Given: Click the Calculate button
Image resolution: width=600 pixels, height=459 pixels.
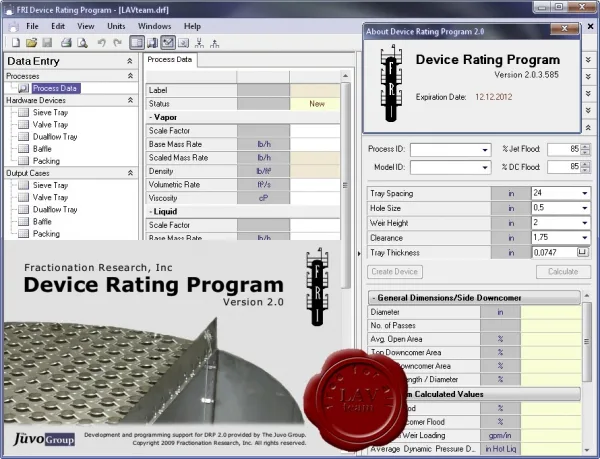Looking at the screenshot, I should pos(563,272).
